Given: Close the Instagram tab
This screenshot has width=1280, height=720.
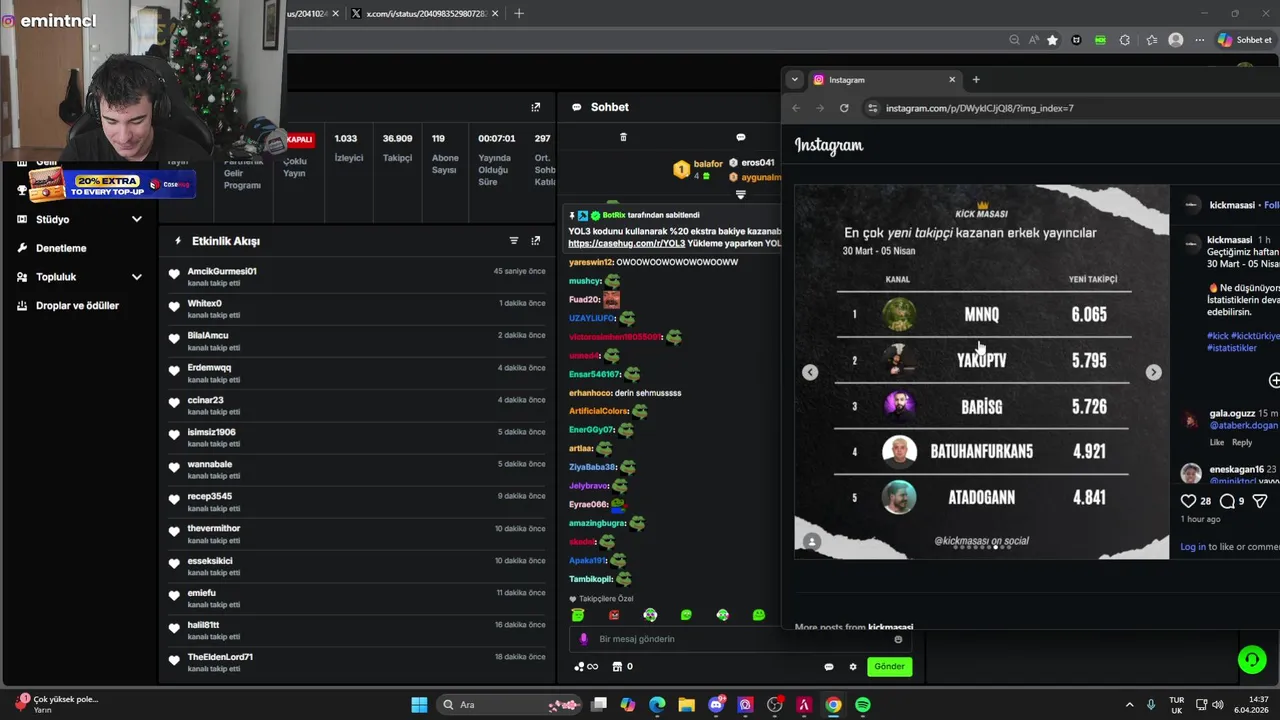Looking at the screenshot, I should click(x=952, y=80).
